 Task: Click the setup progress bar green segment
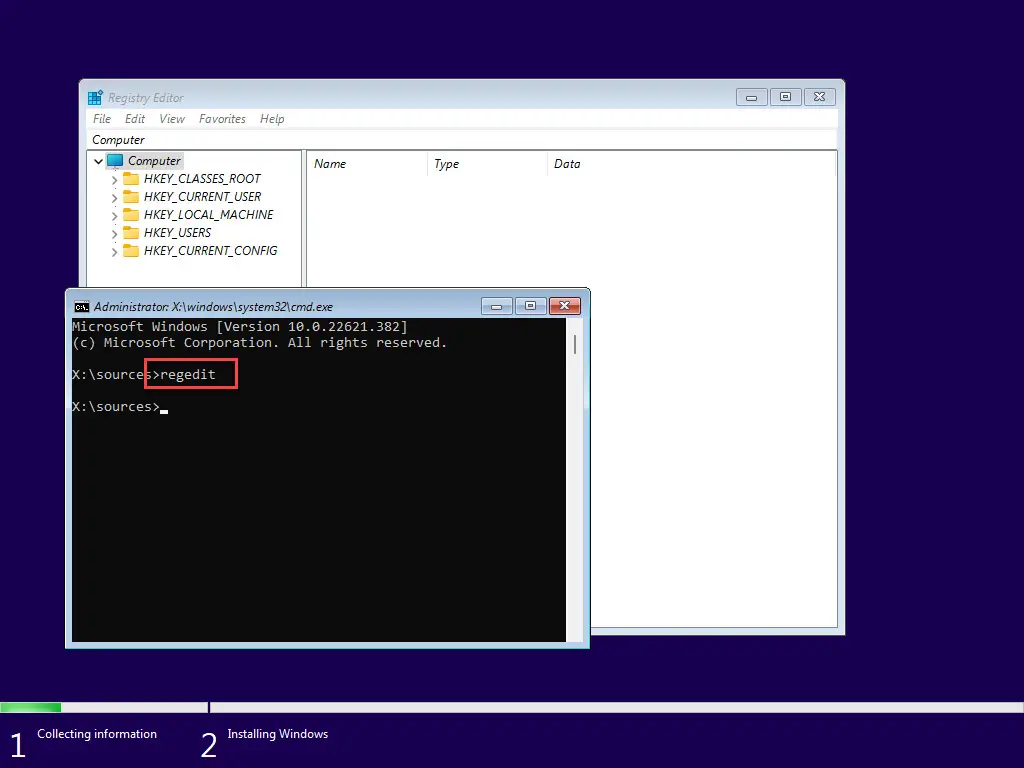(x=31, y=707)
